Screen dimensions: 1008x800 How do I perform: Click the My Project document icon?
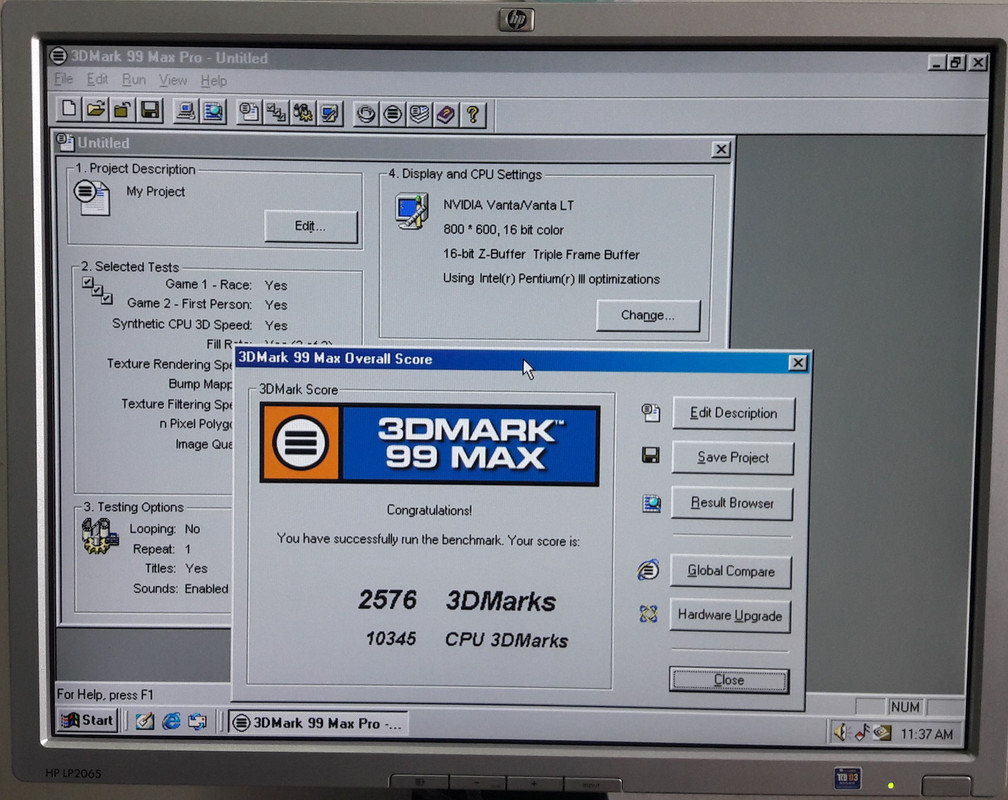coord(92,198)
